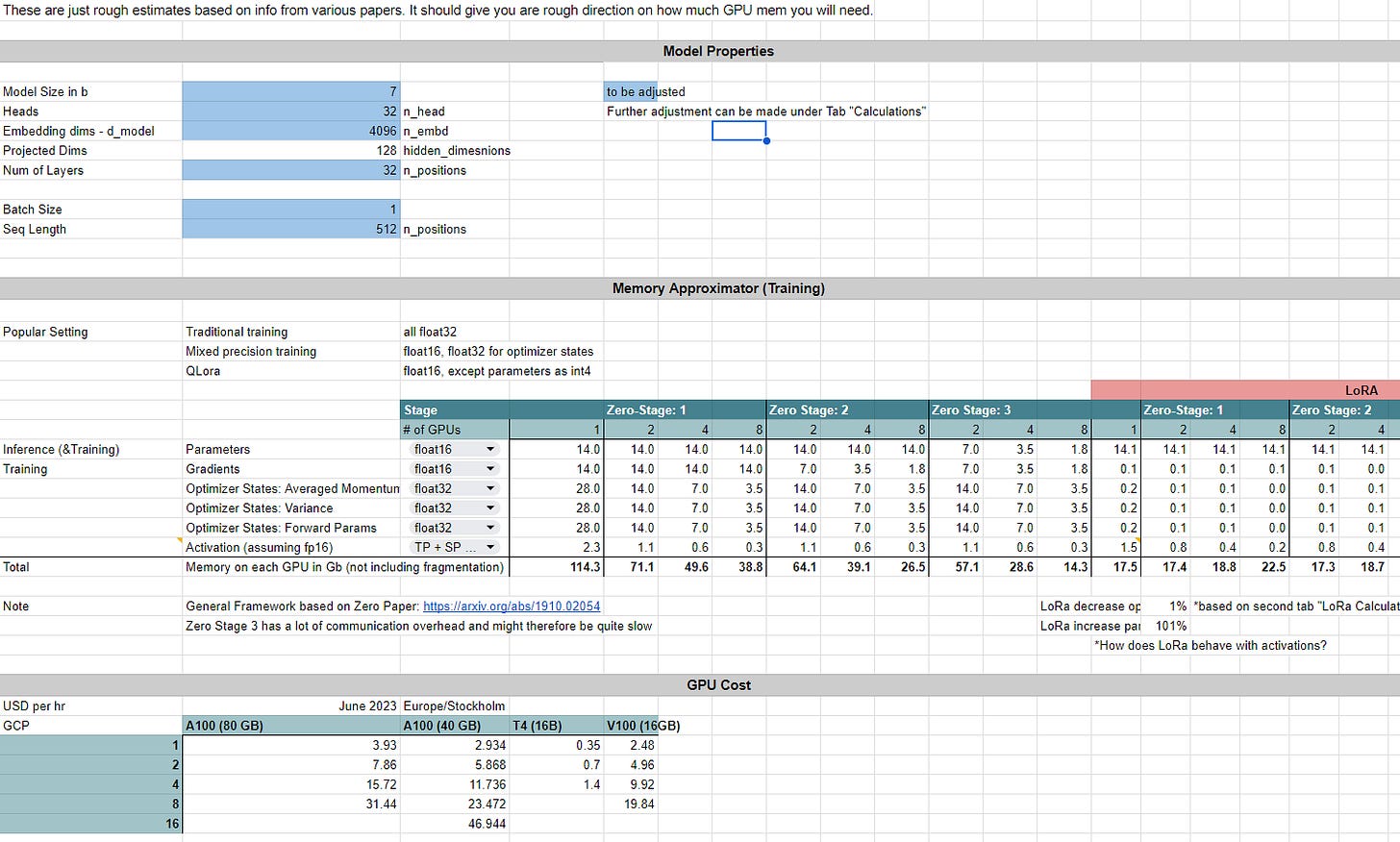The image size is (1400, 842).
Task: Select total memory cell '71.1'
Action: click(x=631, y=567)
